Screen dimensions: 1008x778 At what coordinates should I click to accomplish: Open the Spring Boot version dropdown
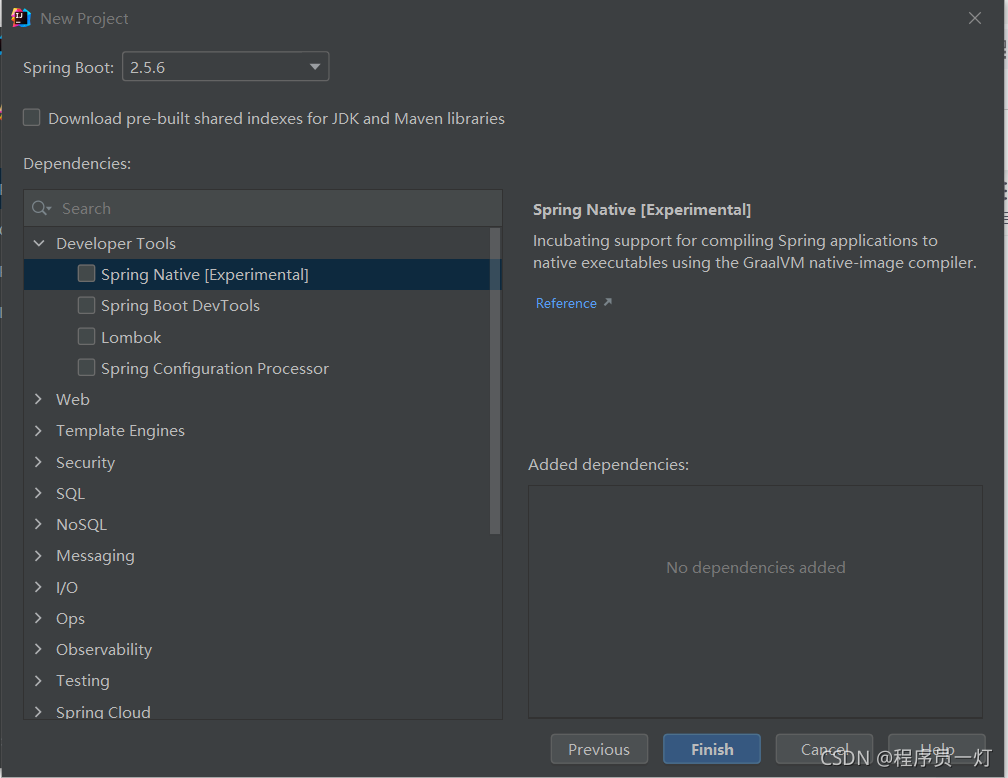point(226,67)
